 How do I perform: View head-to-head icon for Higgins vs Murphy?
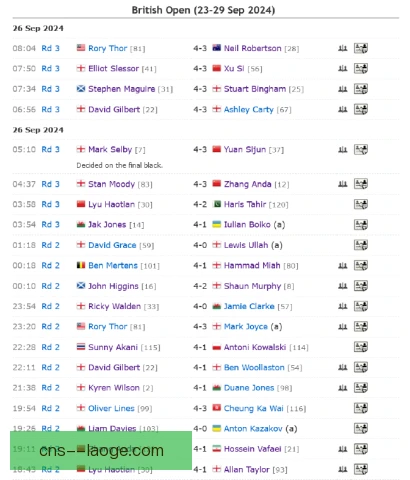tap(343, 286)
